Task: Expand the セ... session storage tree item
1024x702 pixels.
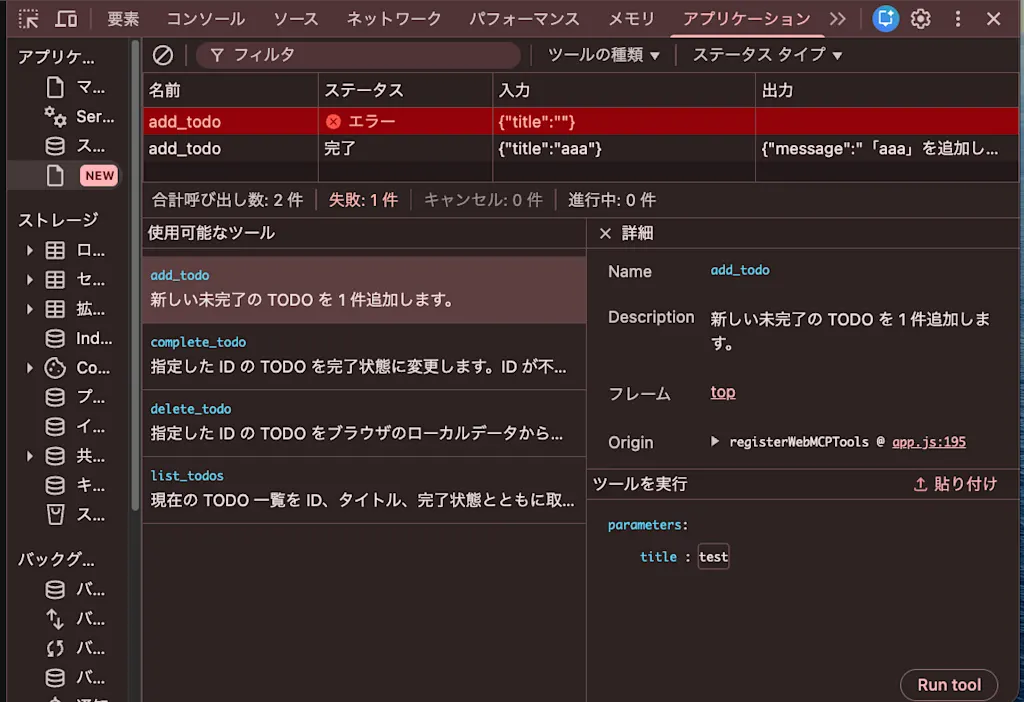Action: coord(29,279)
